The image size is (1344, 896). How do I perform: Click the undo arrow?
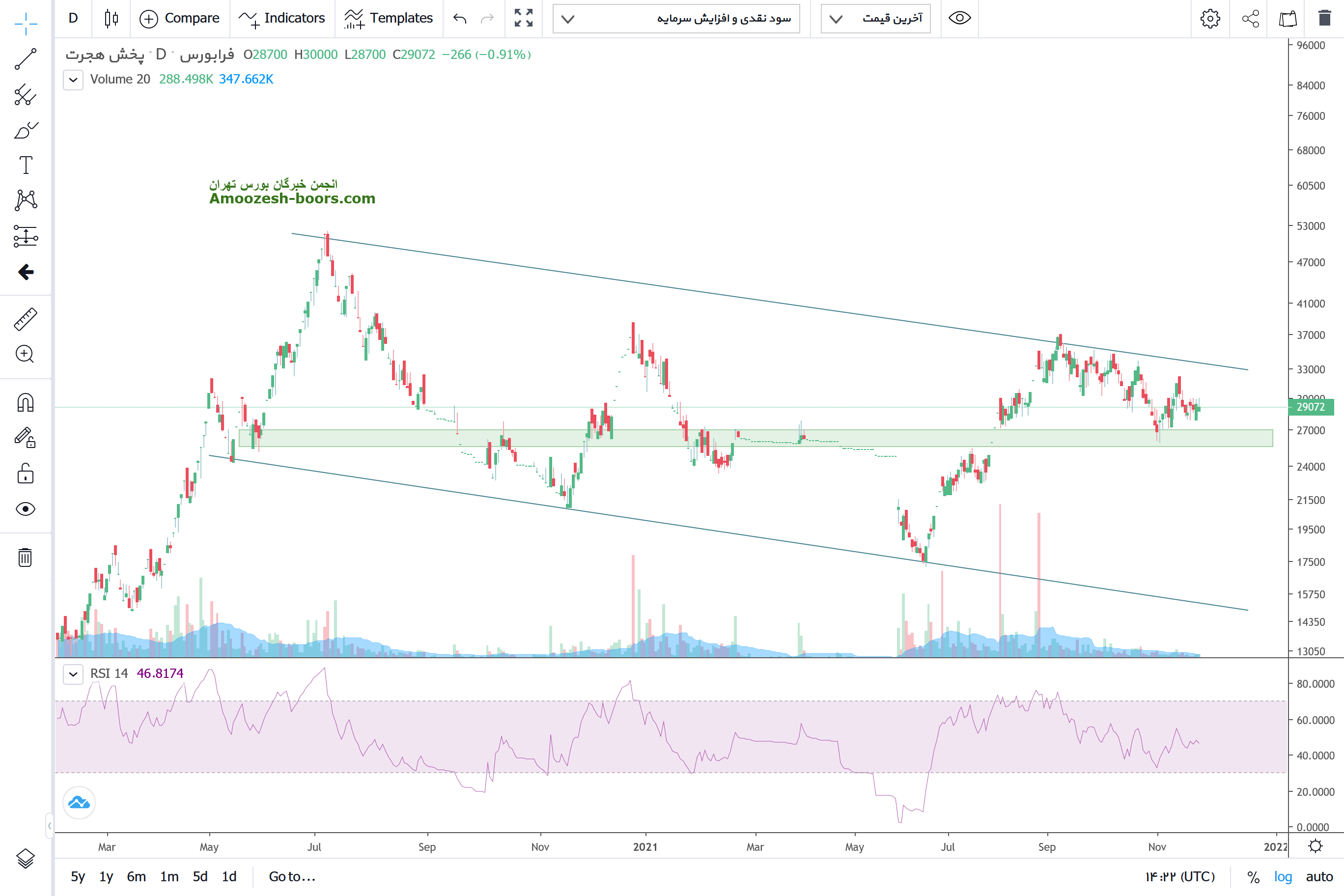(x=459, y=19)
